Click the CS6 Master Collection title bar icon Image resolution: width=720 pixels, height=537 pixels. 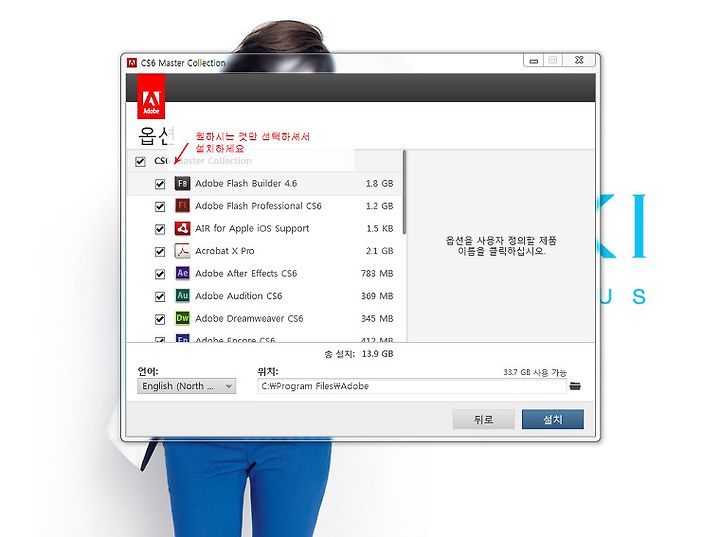[132, 62]
